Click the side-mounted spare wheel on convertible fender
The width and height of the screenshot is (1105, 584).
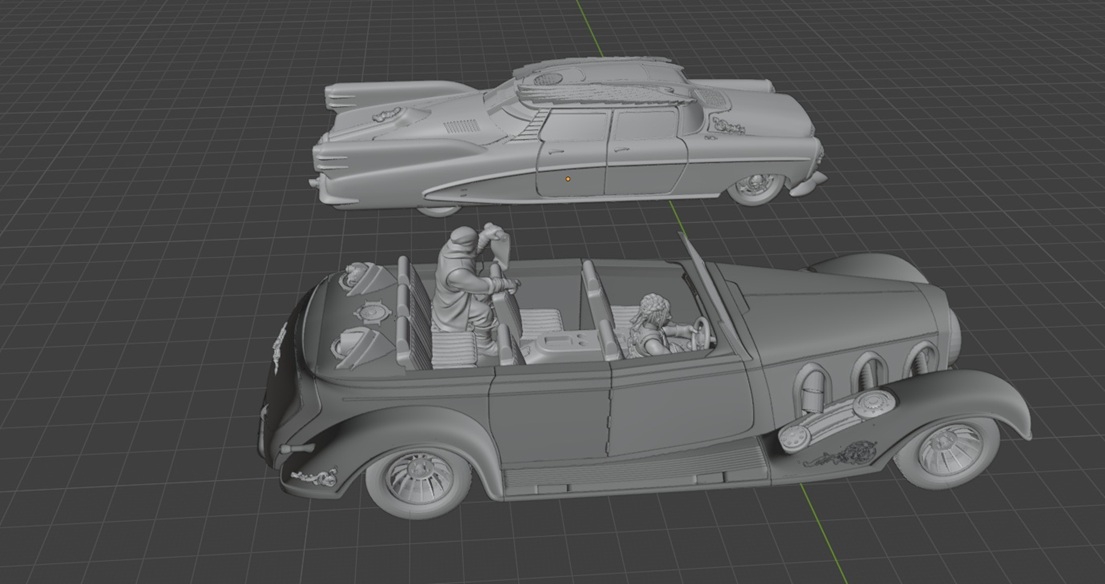tap(837, 420)
